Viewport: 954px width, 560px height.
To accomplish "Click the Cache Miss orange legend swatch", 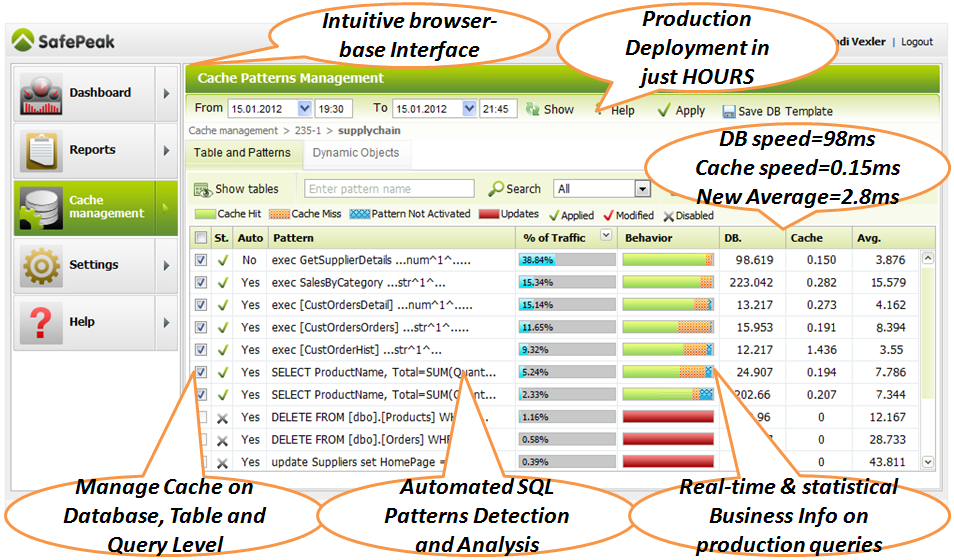I will pyautogui.click(x=279, y=214).
